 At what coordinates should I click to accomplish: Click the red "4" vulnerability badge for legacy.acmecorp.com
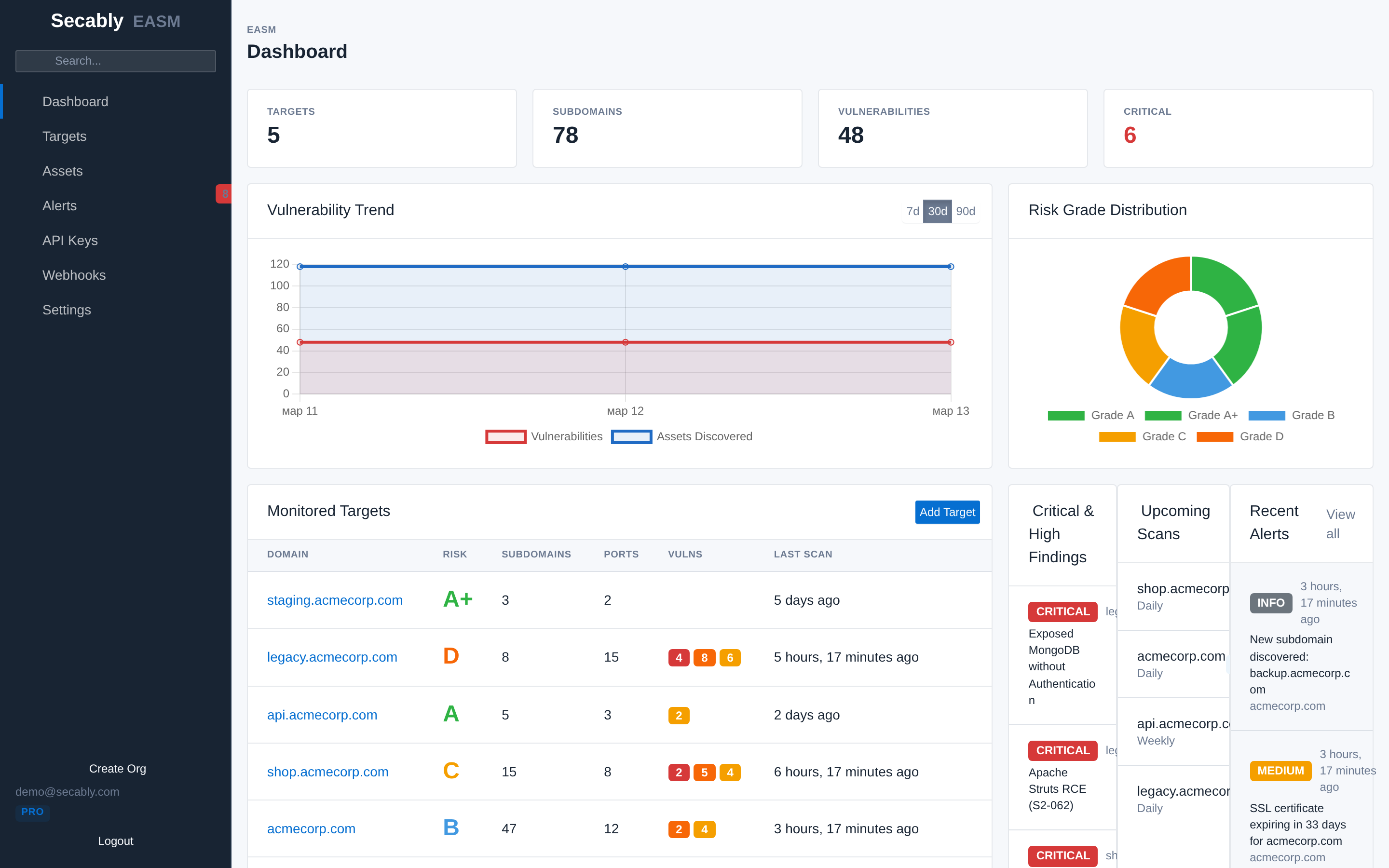tap(679, 657)
